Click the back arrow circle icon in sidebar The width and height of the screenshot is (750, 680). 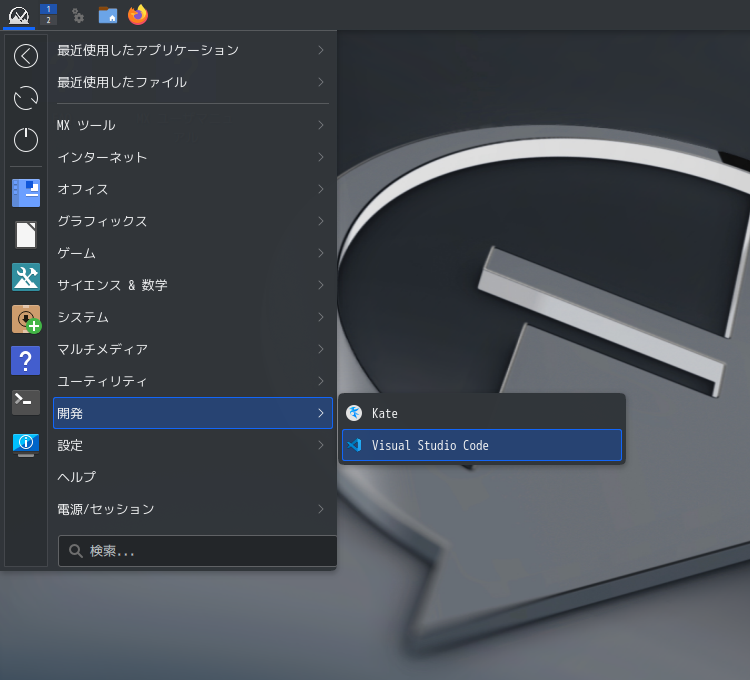(26, 56)
